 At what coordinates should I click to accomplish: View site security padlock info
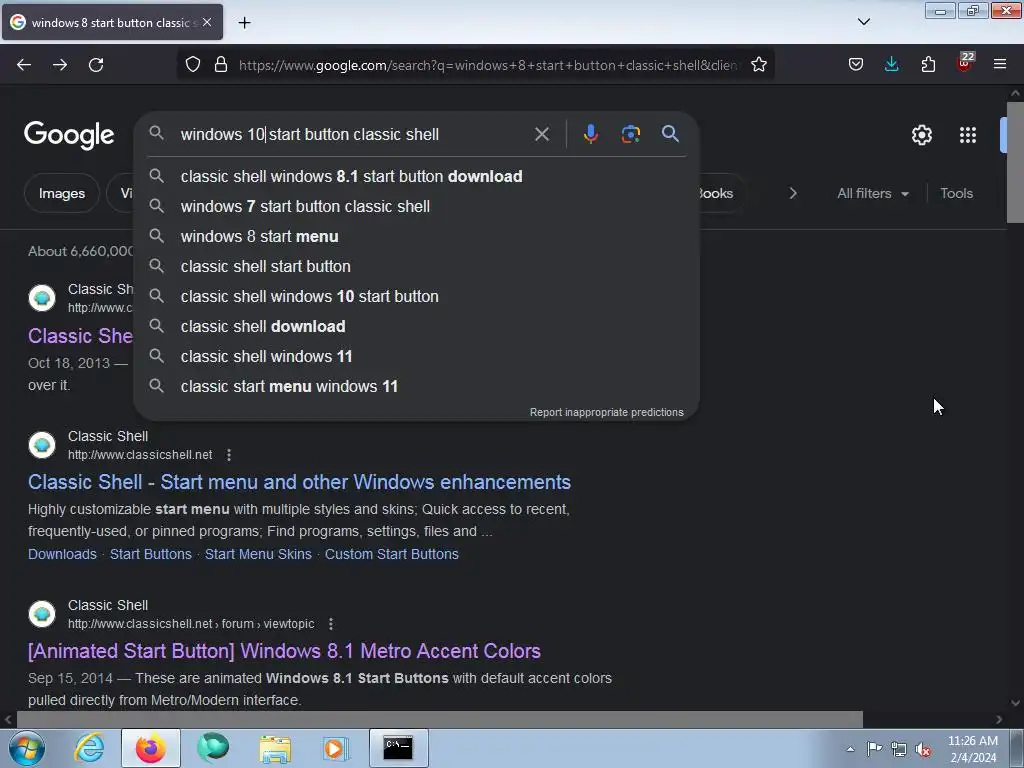point(221,65)
